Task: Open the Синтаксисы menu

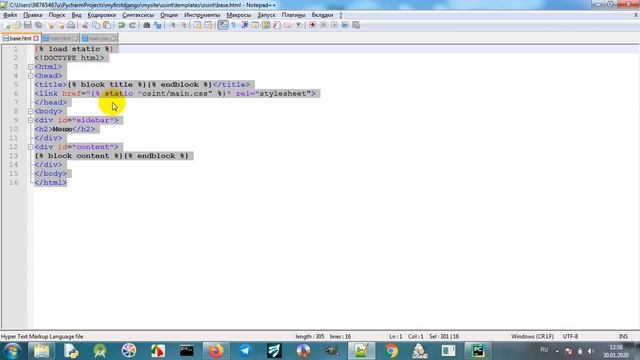Action: pyautogui.click(x=138, y=15)
